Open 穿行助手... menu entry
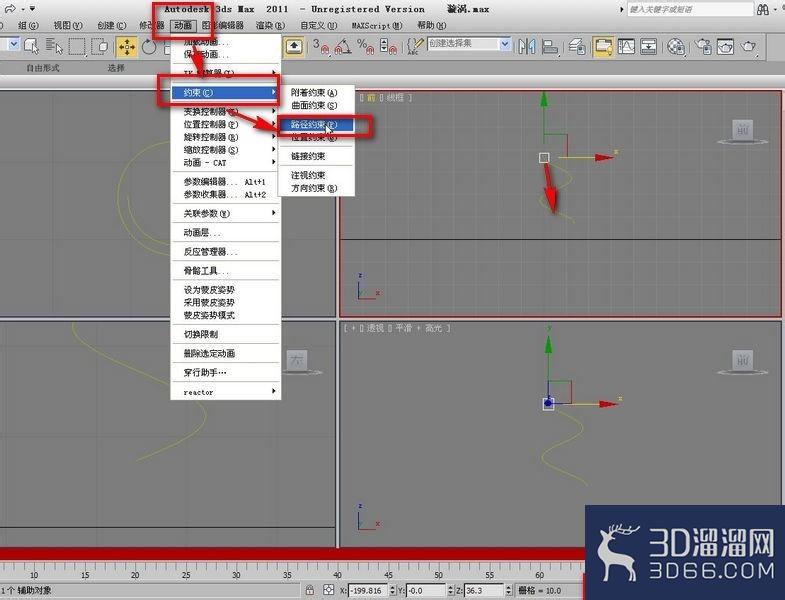The height and width of the screenshot is (600, 785). coord(225,373)
